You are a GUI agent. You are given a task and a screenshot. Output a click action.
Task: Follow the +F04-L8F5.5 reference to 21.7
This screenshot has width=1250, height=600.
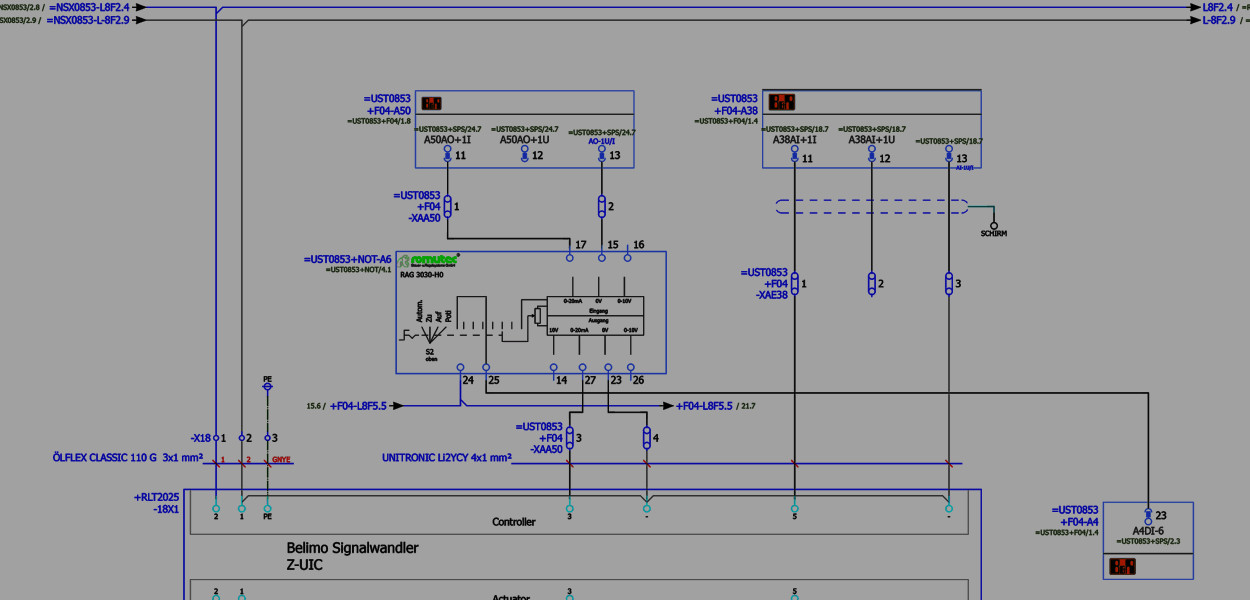tap(704, 406)
